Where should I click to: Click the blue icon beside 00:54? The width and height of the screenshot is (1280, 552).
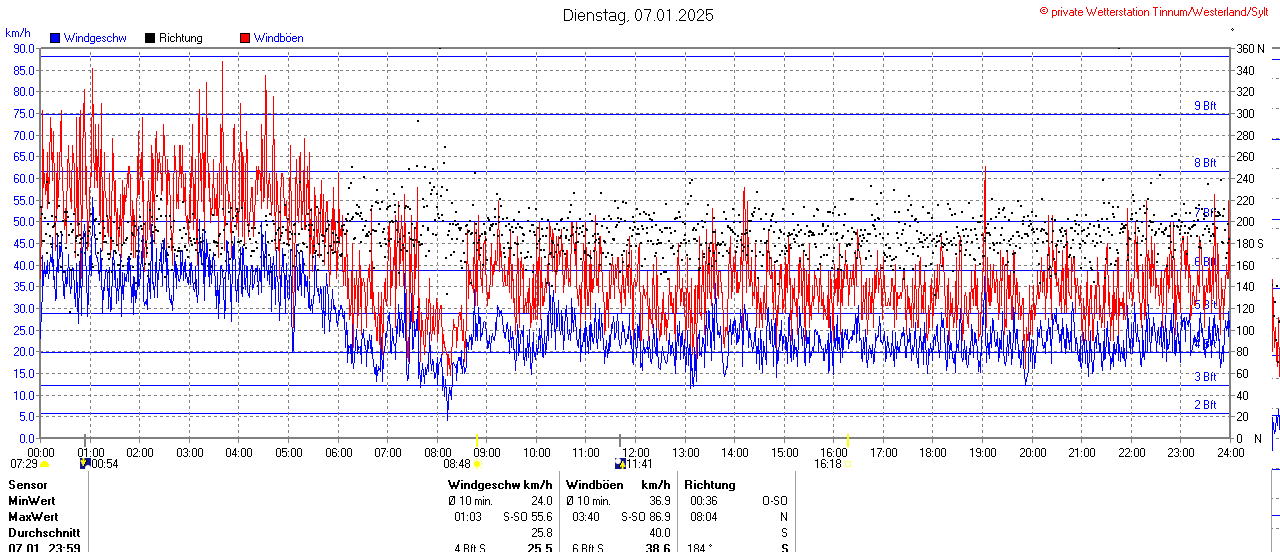(x=85, y=463)
